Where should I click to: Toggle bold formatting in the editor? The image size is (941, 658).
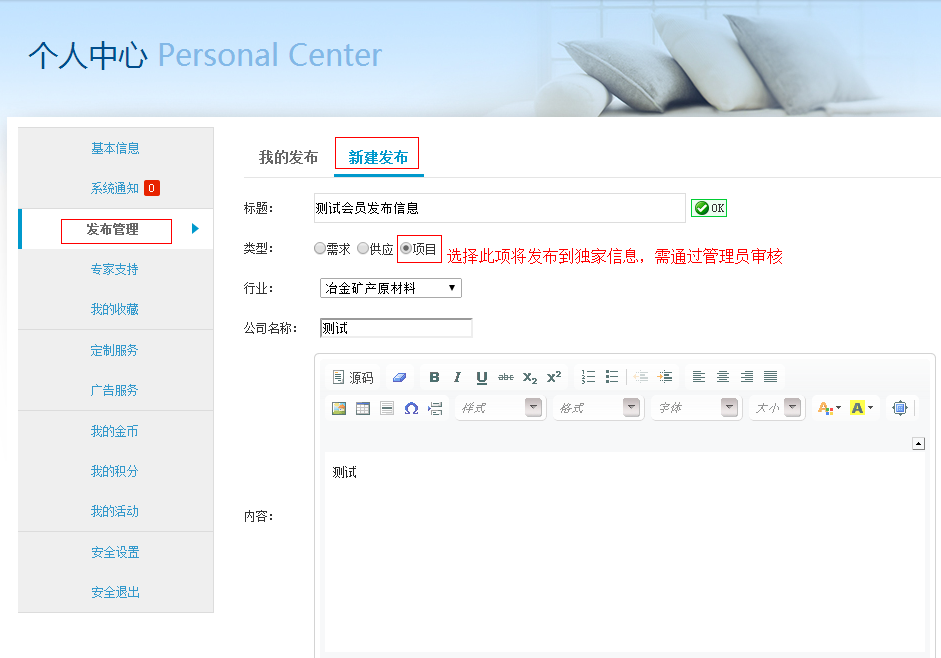pyautogui.click(x=434, y=377)
